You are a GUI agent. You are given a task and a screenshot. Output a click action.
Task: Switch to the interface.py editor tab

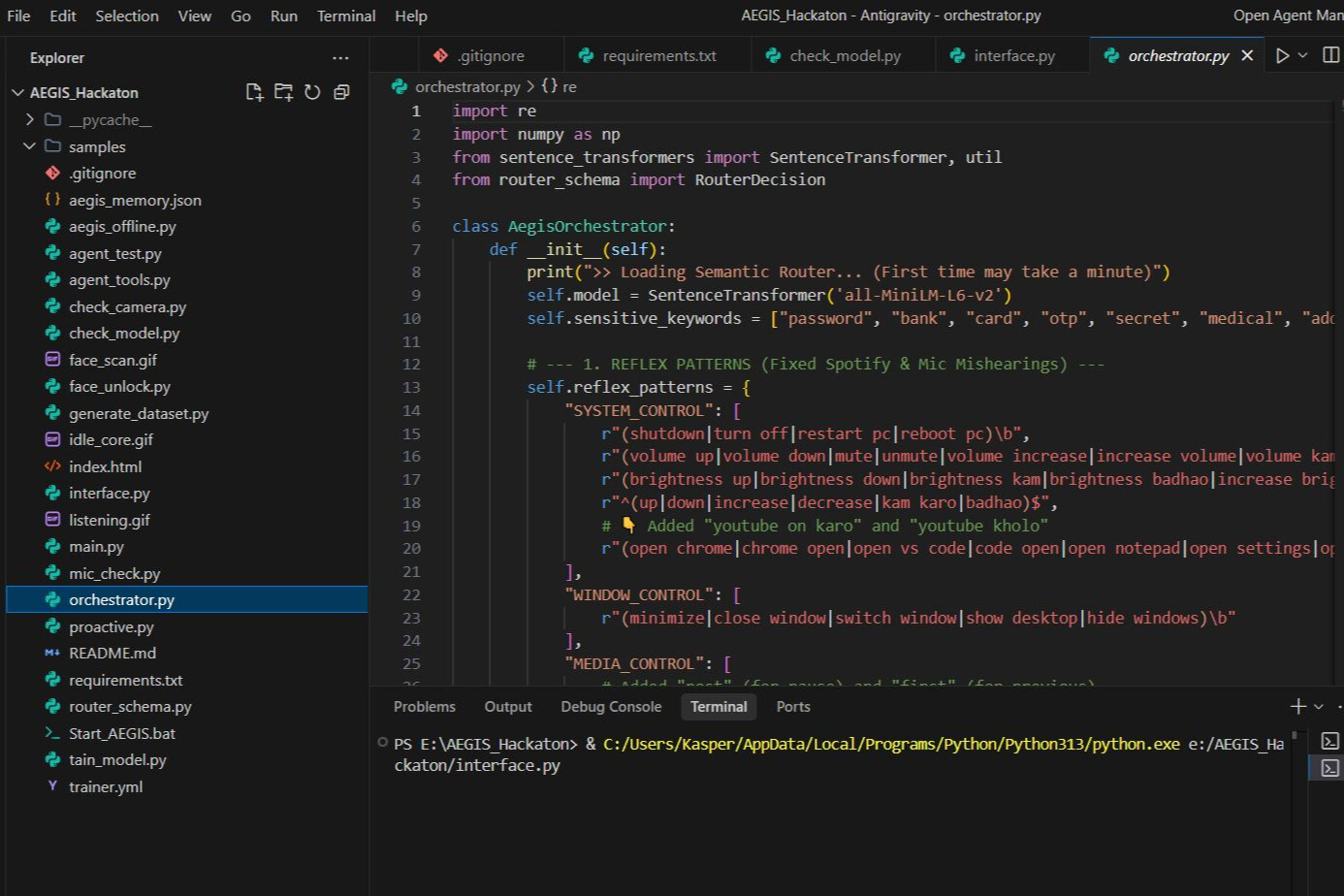pos(1013,56)
